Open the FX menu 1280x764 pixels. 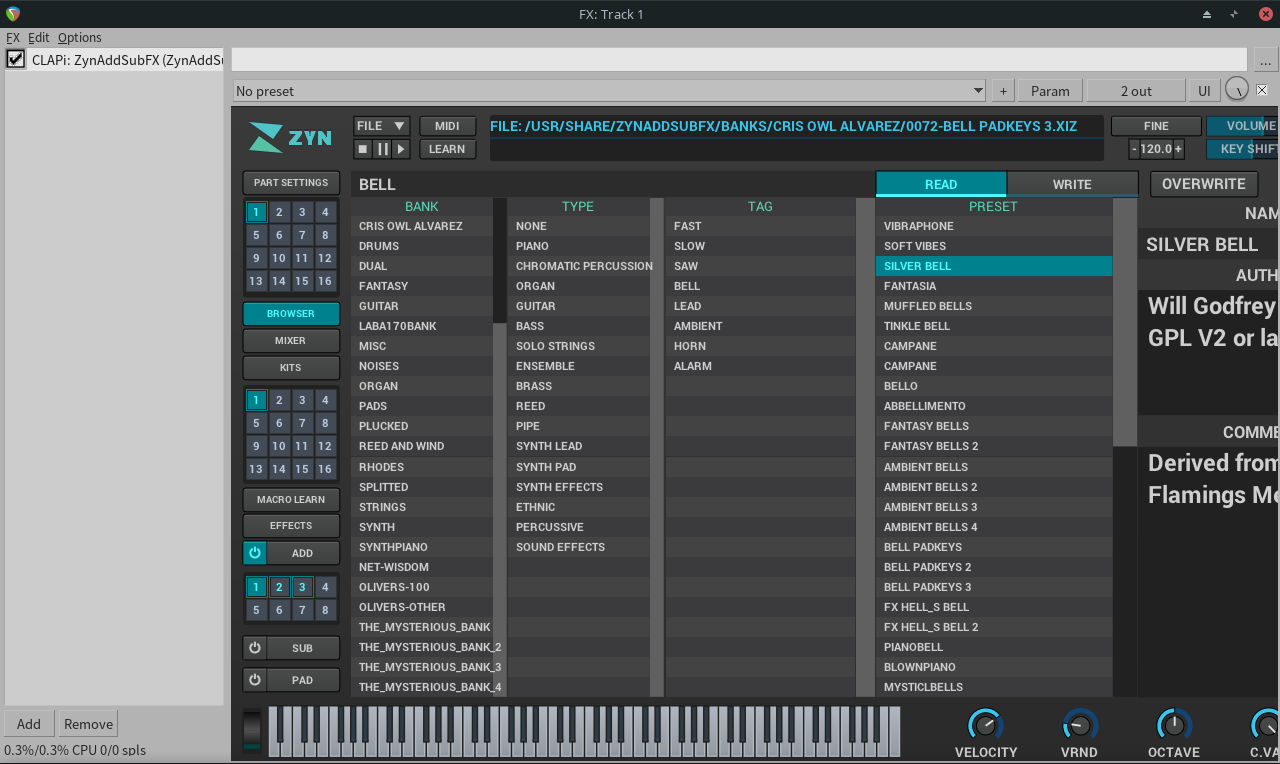pos(13,37)
